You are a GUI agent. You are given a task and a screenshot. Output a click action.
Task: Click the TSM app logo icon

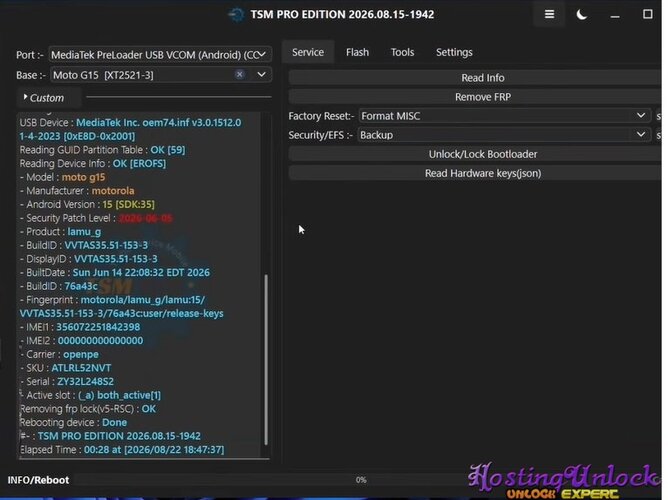tap(236, 15)
